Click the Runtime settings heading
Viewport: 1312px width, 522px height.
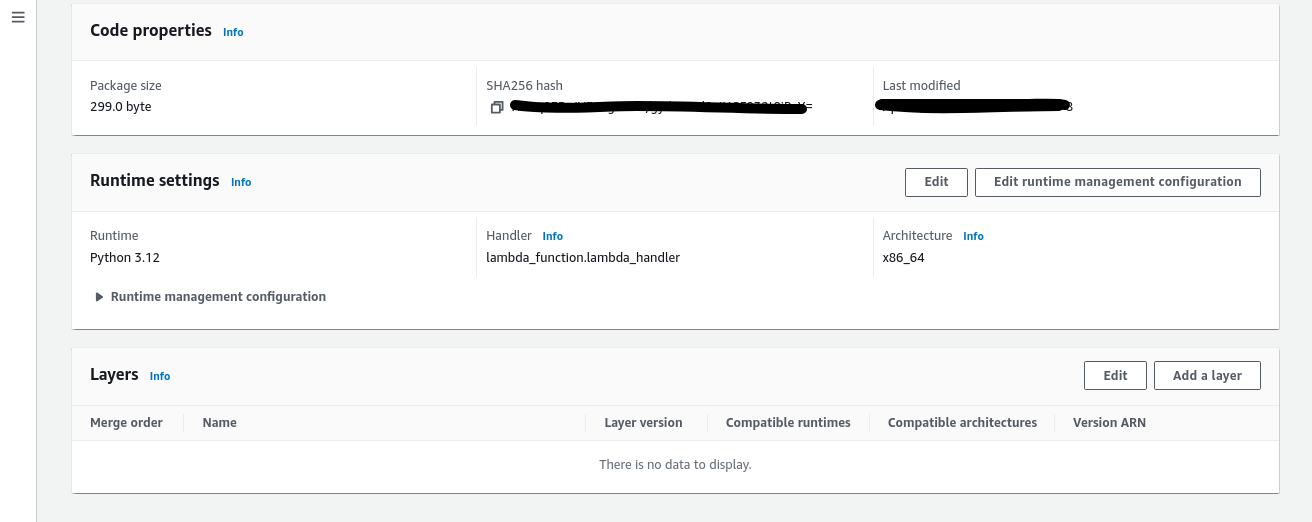click(155, 181)
